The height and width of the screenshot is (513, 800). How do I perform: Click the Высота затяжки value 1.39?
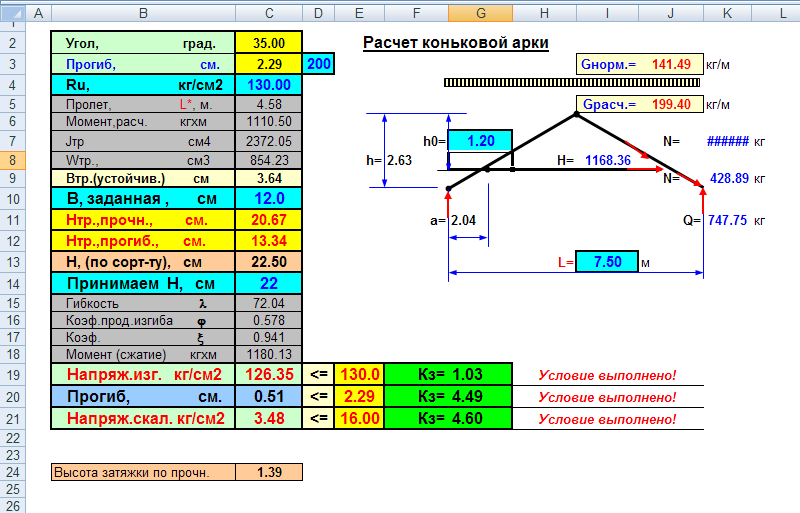(269, 472)
